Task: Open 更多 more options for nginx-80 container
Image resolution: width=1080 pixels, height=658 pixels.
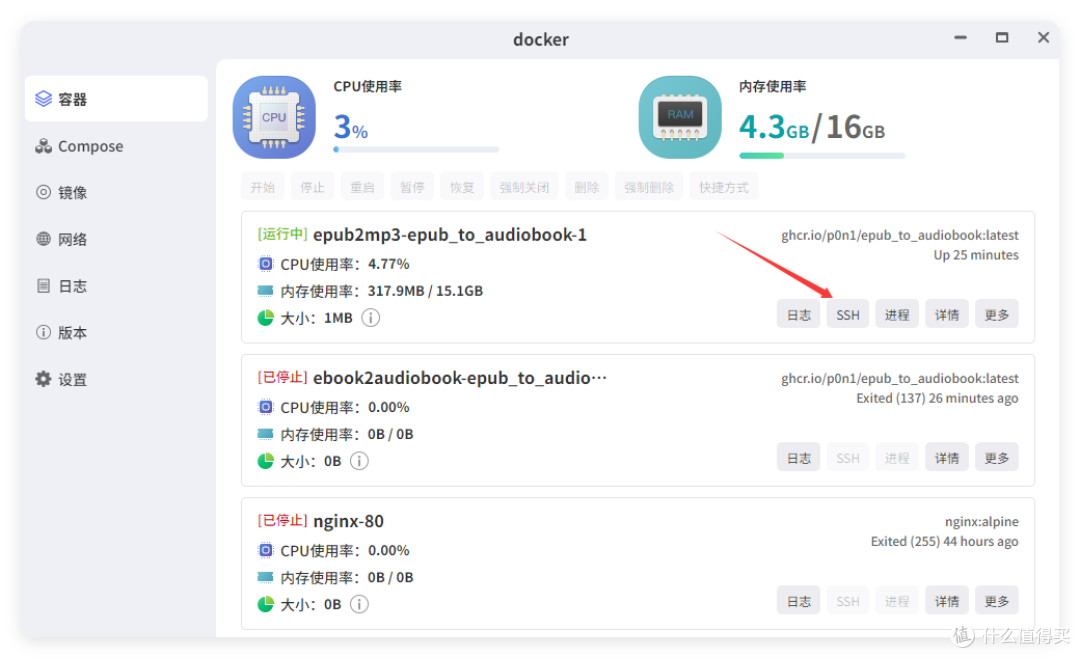Action: [997, 601]
